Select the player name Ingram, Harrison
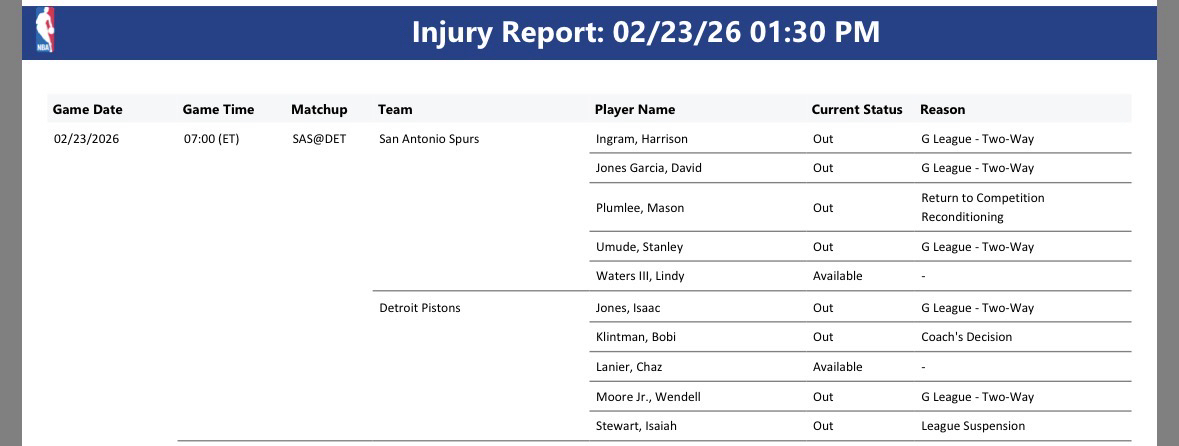Viewport: 1179px width, 446px height. [x=642, y=139]
